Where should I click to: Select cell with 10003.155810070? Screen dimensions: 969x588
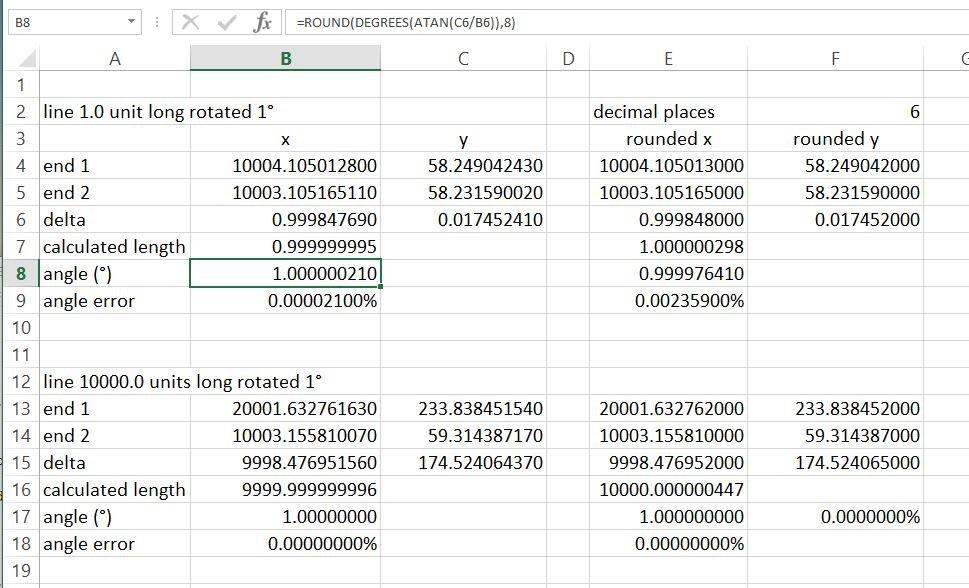point(286,435)
